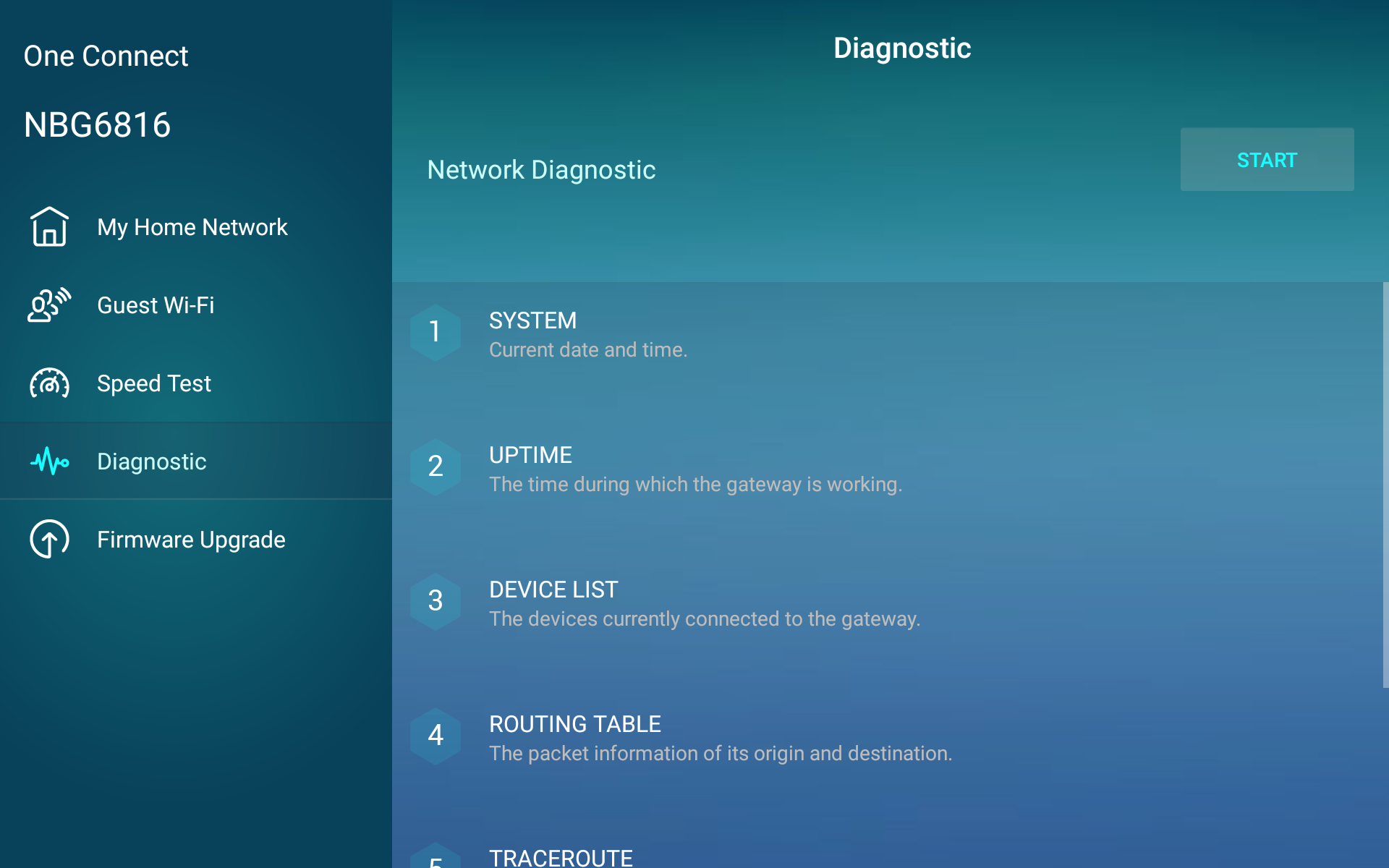Screen dimensions: 1389x868
Task: Click hexagon badge number 2
Action: 436,467
